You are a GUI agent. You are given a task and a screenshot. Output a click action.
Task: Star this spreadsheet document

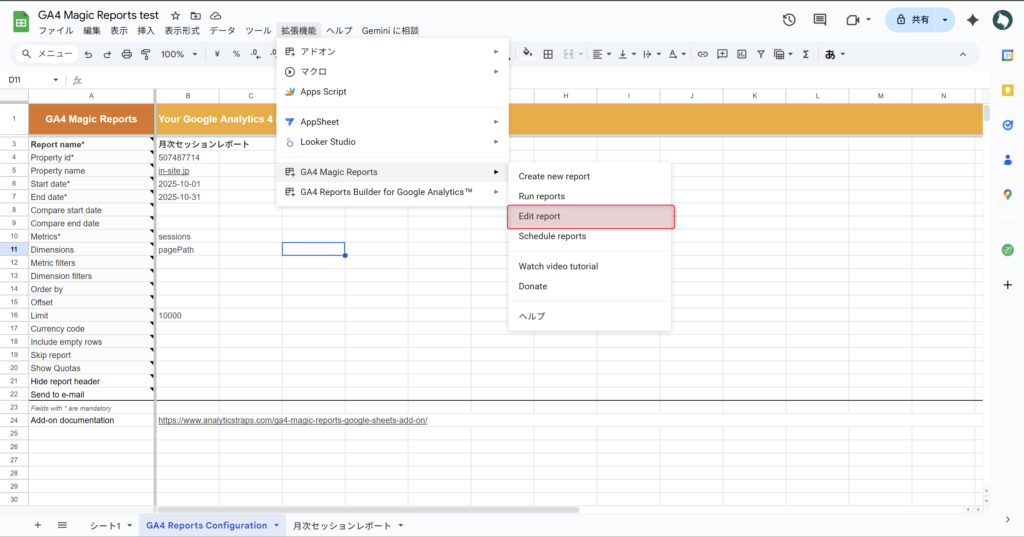tap(176, 16)
